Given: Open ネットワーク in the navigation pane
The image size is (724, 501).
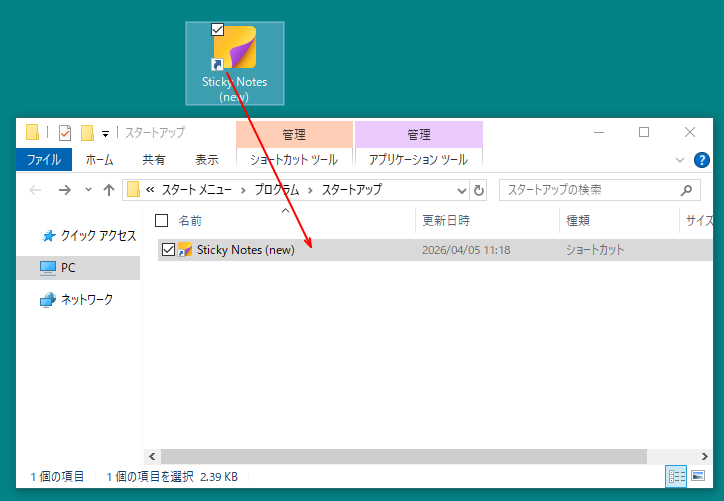Looking at the screenshot, I should [87, 300].
